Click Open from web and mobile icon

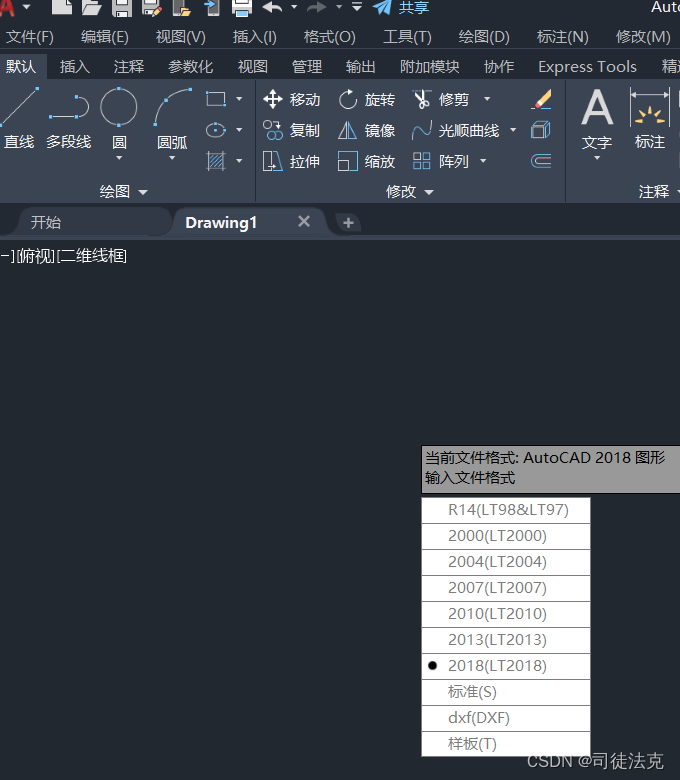182,7
